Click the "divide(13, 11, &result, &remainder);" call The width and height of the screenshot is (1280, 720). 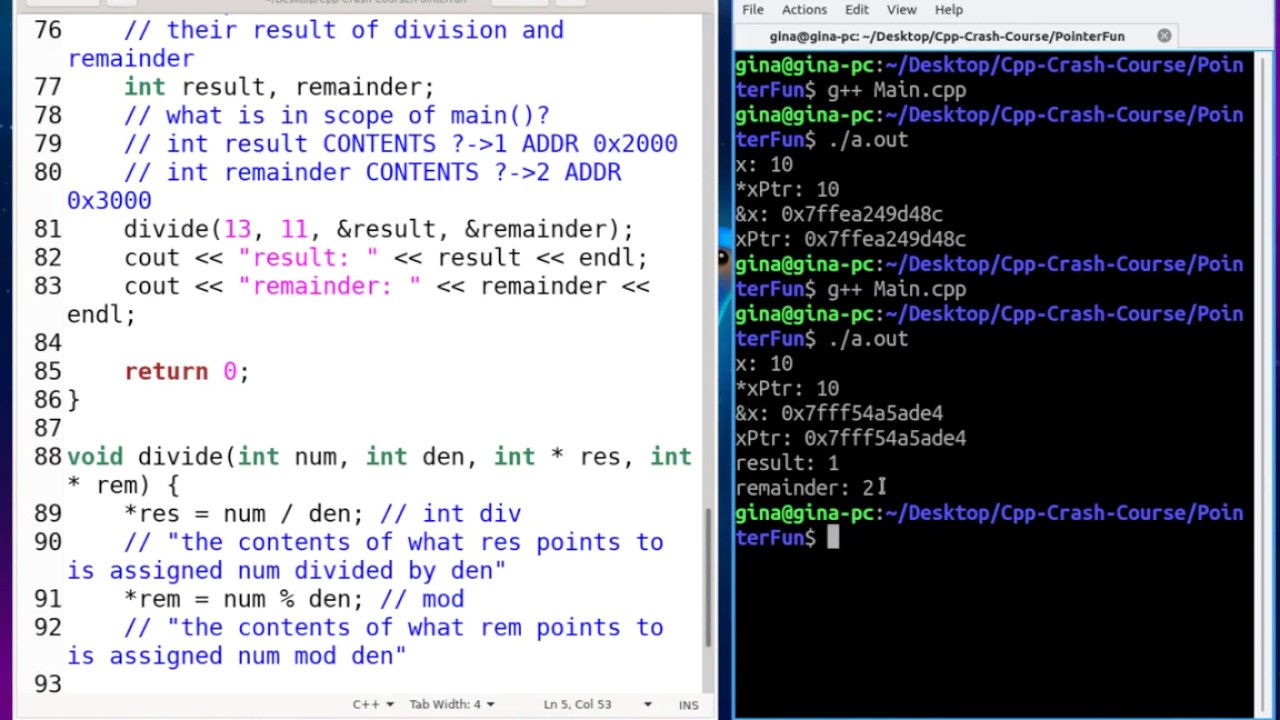click(x=379, y=229)
